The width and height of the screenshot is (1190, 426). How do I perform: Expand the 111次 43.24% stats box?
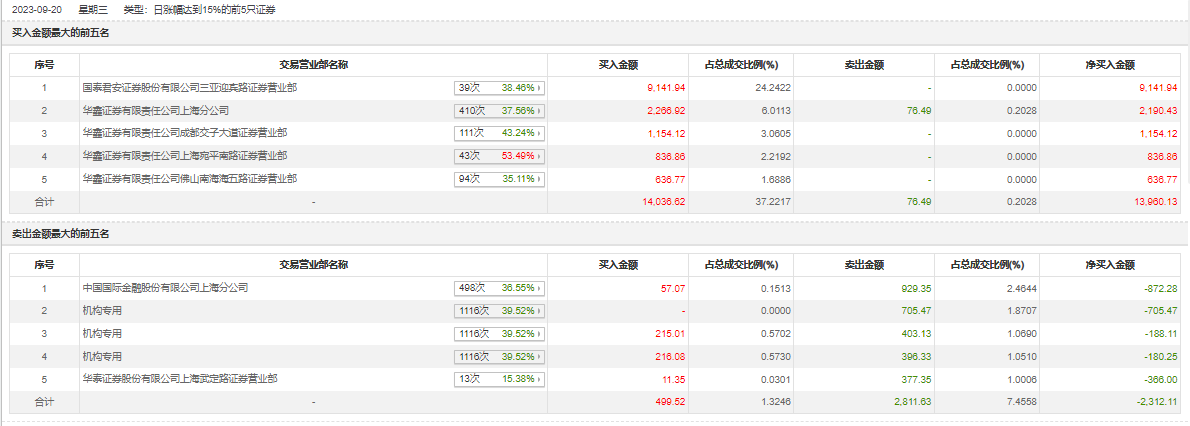498,133
